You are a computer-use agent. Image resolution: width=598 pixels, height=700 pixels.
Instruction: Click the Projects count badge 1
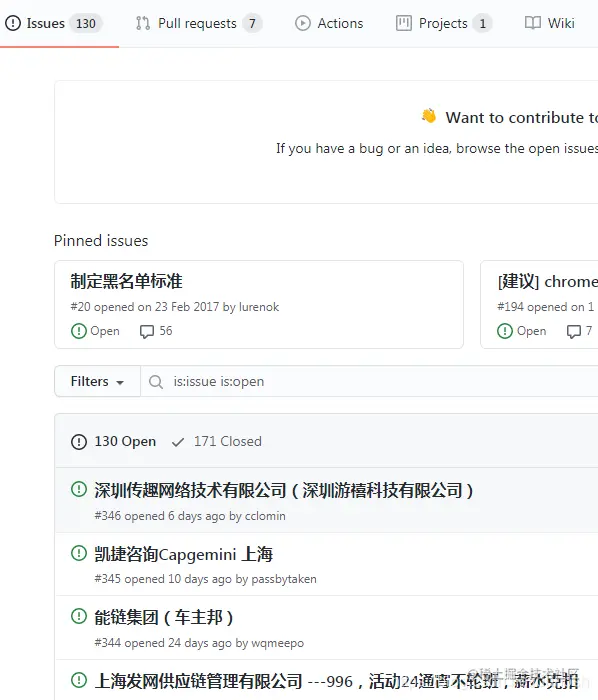(482, 23)
